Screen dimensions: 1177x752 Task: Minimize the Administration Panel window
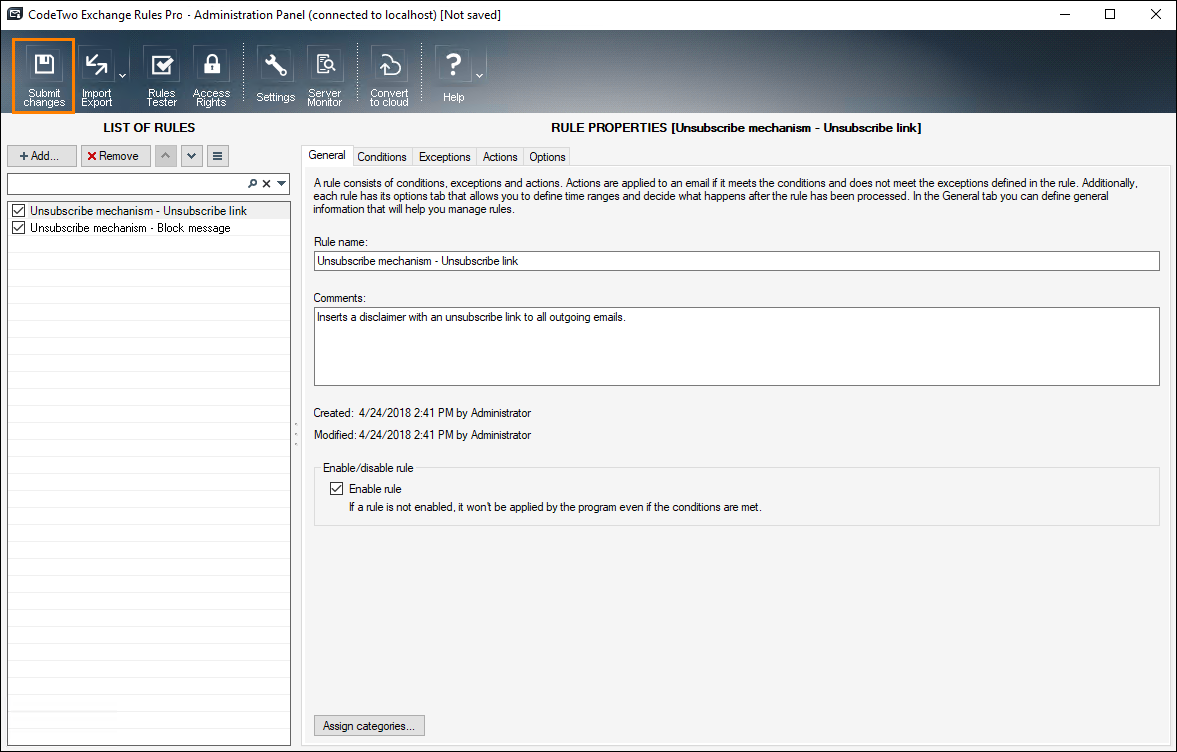tap(1065, 14)
